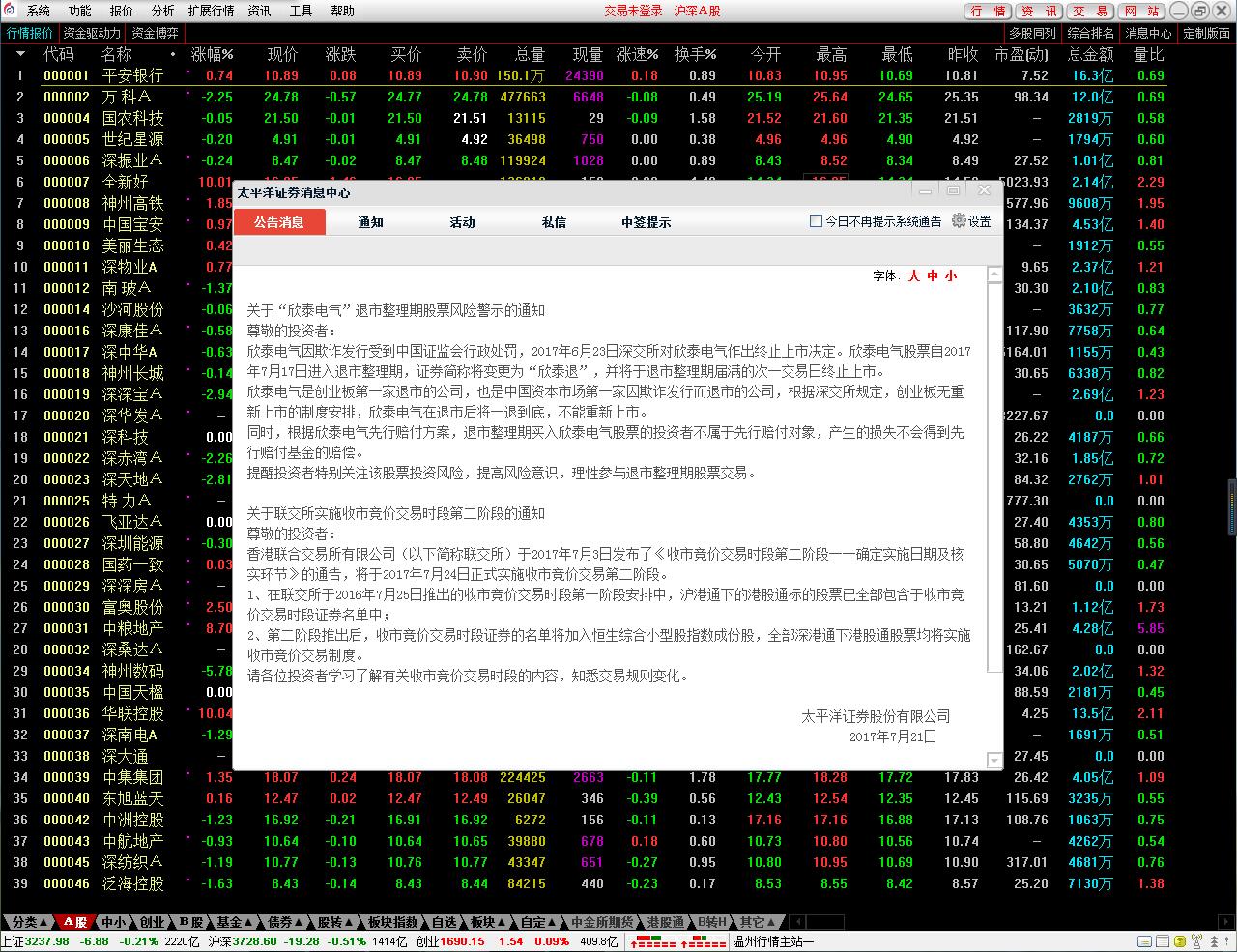This screenshot has width=1237, height=952.
Task: Open the 工具 menu
Action: 301,11
